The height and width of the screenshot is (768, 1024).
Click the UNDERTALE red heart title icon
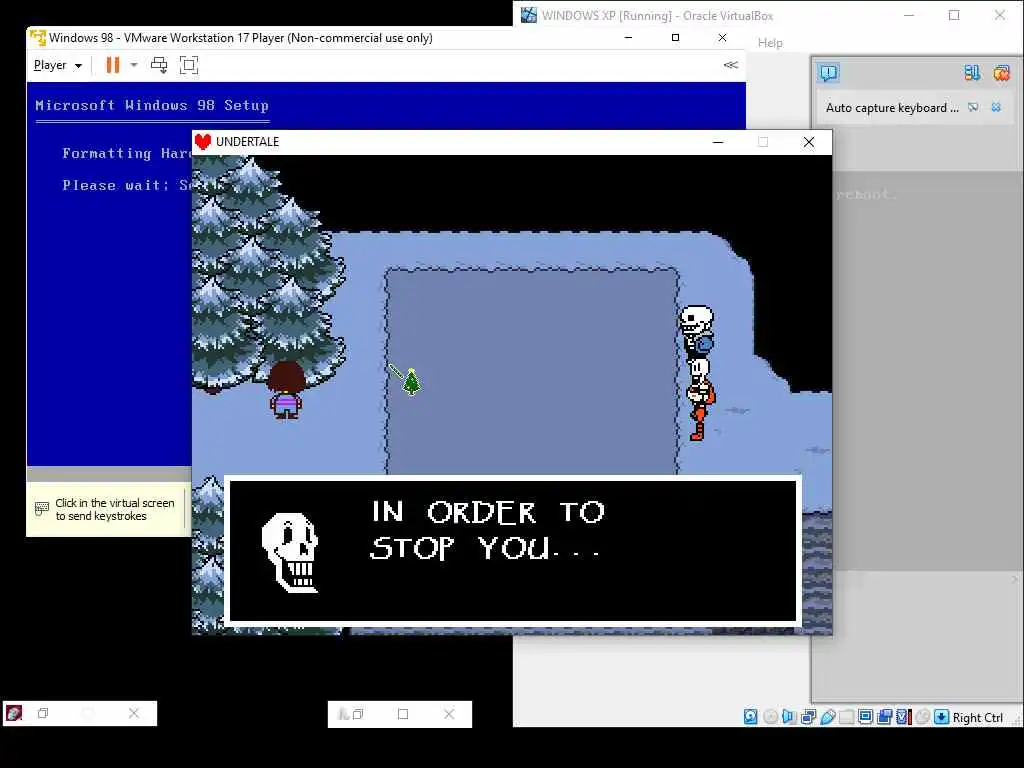[203, 142]
